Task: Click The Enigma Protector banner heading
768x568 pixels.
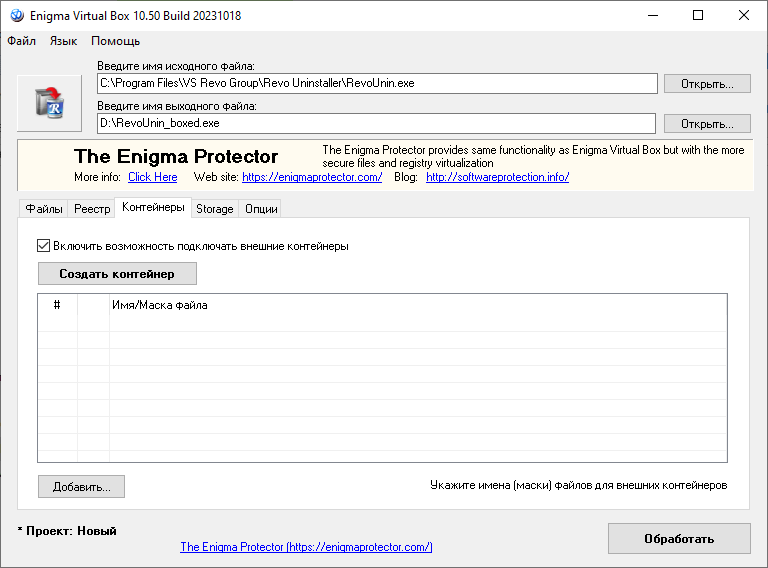Action: tap(176, 157)
